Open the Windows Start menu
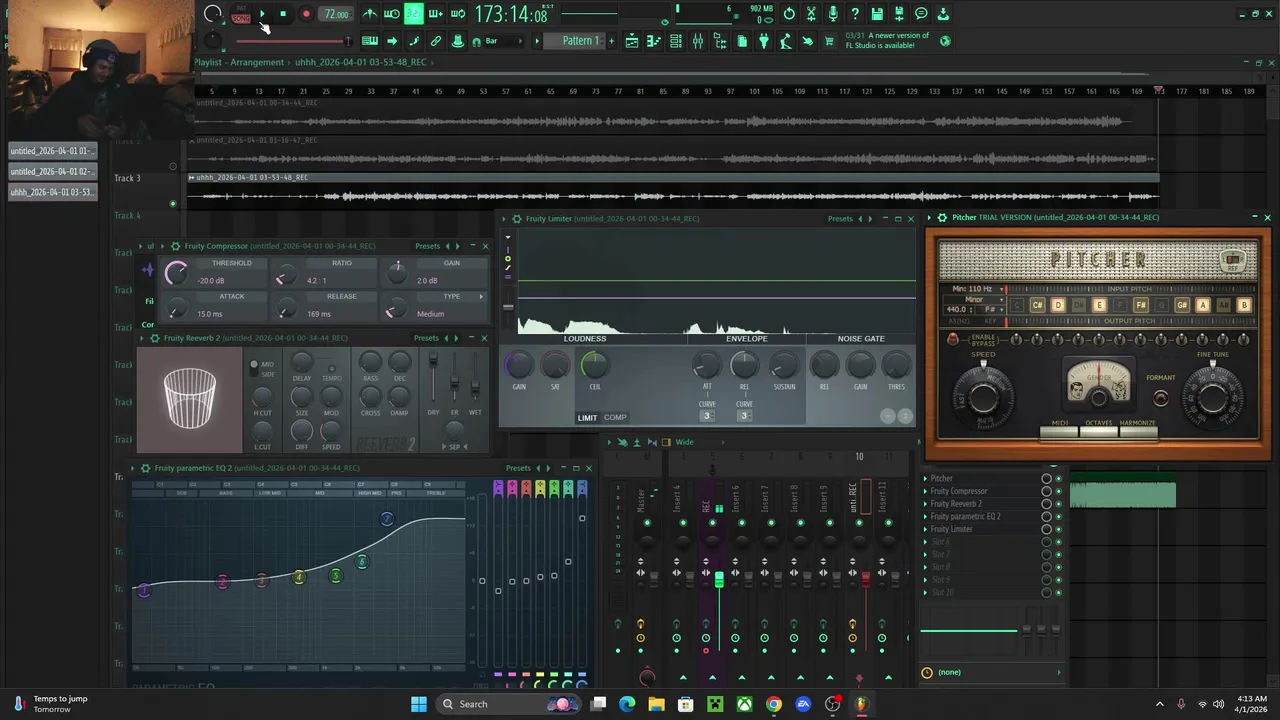1280x720 pixels. click(419, 704)
